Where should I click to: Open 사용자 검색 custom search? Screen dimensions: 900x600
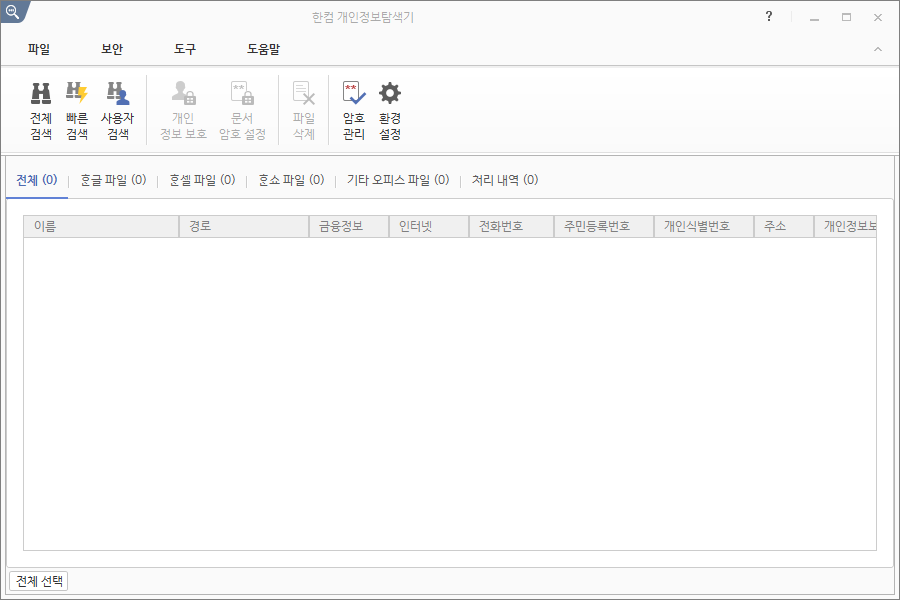(x=118, y=111)
